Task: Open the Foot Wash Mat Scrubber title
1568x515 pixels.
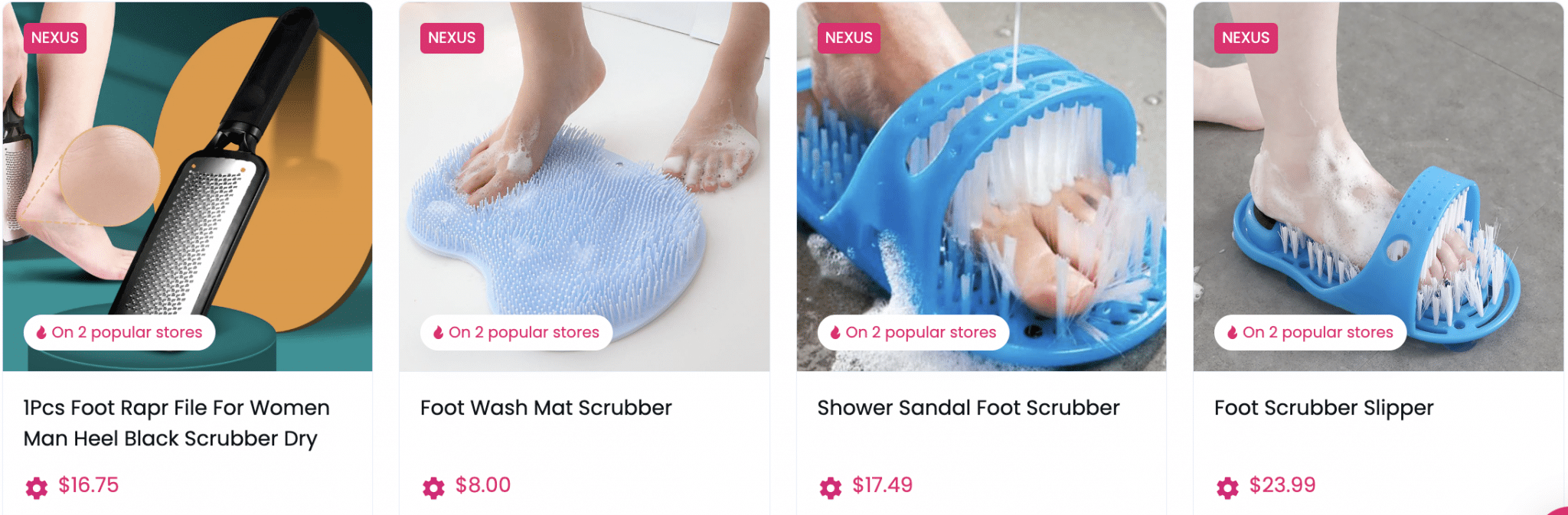Action: tap(546, 408)
